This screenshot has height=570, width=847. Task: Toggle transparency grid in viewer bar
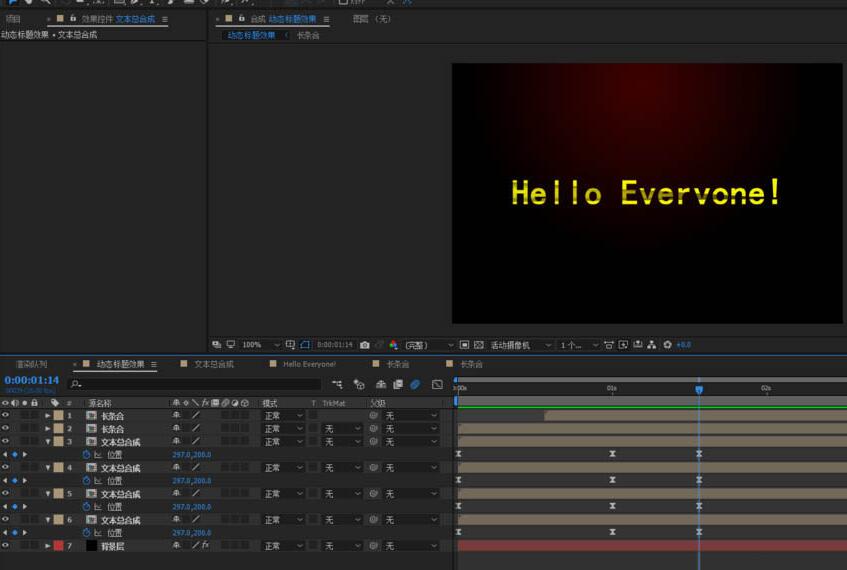pyautogui.click(x=479, y=345)
